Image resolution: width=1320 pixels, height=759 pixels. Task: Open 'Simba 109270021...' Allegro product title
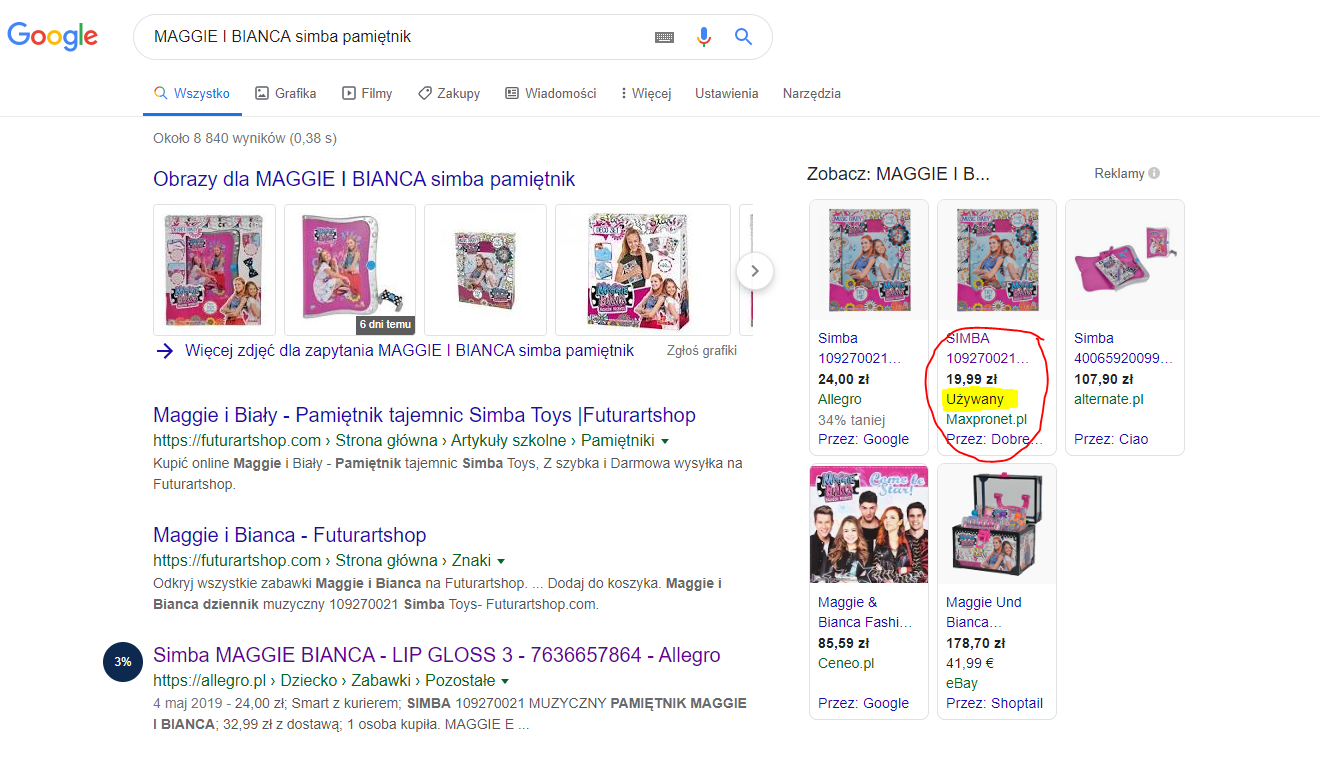click(x=860, y=348)
